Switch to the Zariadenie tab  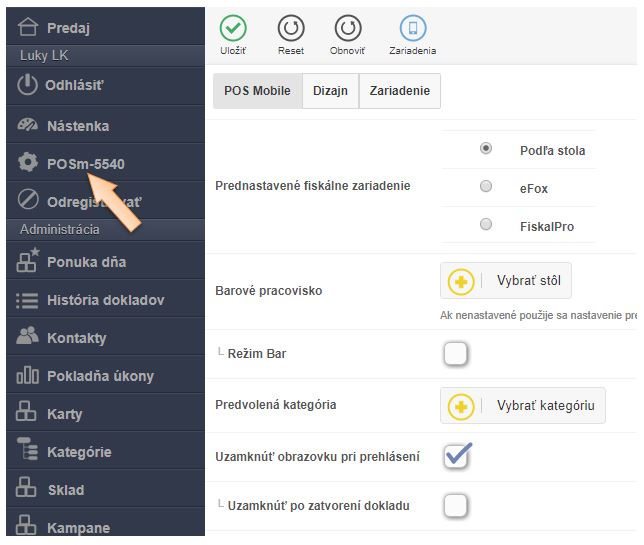[x=399, y=91]
